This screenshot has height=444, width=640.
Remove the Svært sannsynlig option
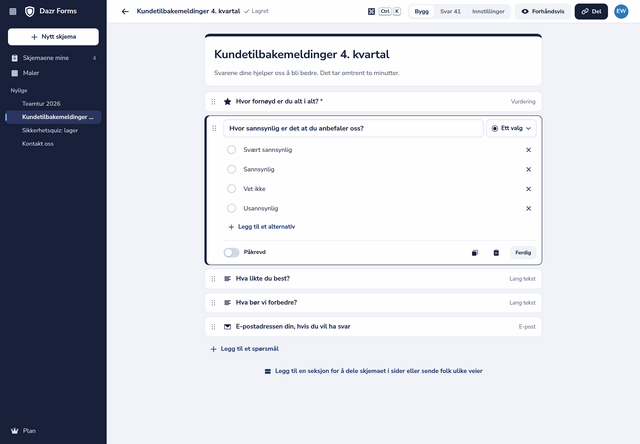click(x=529, y=150)
